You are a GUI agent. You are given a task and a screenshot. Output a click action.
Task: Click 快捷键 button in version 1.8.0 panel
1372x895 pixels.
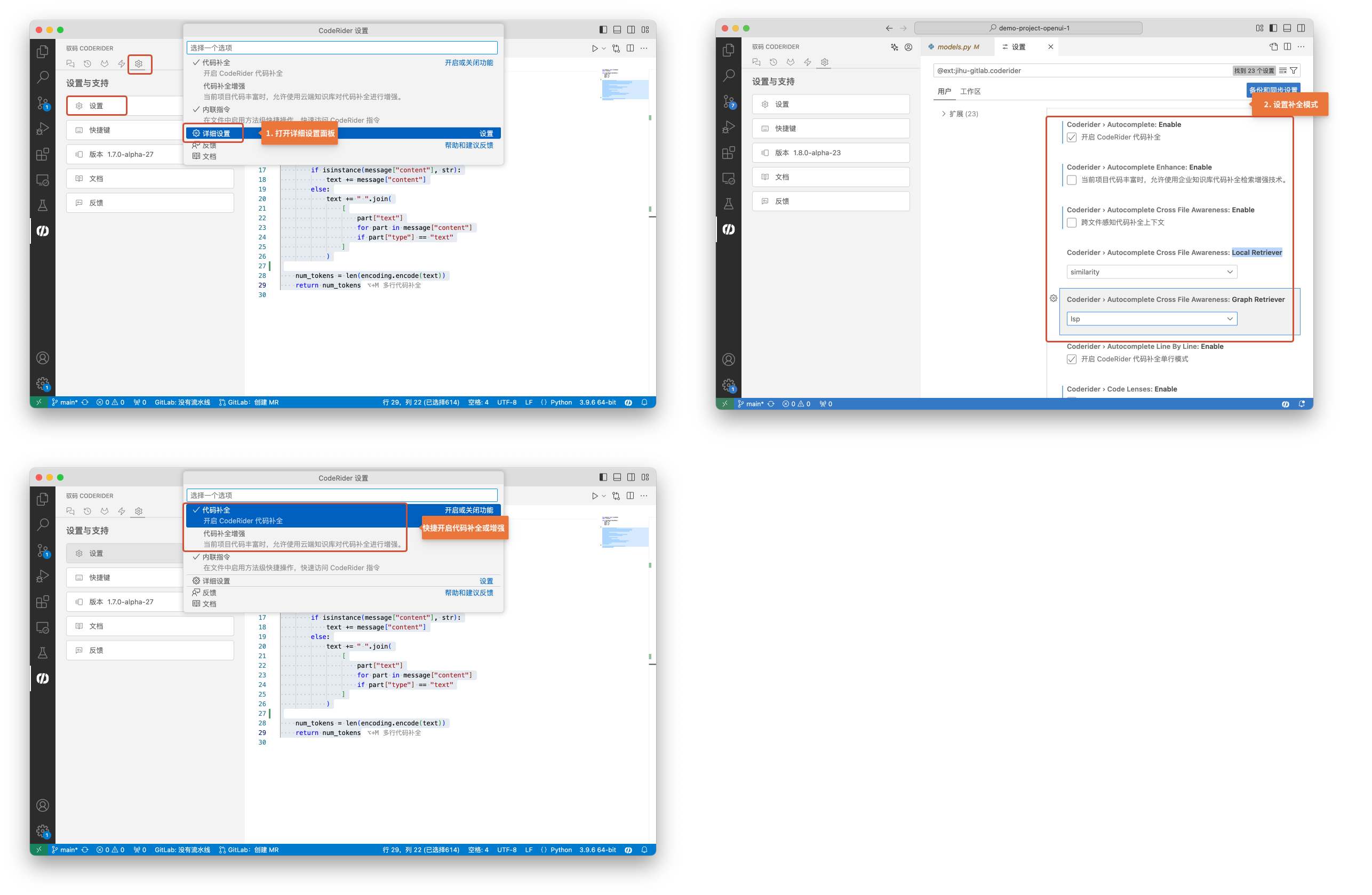(831, 129)
